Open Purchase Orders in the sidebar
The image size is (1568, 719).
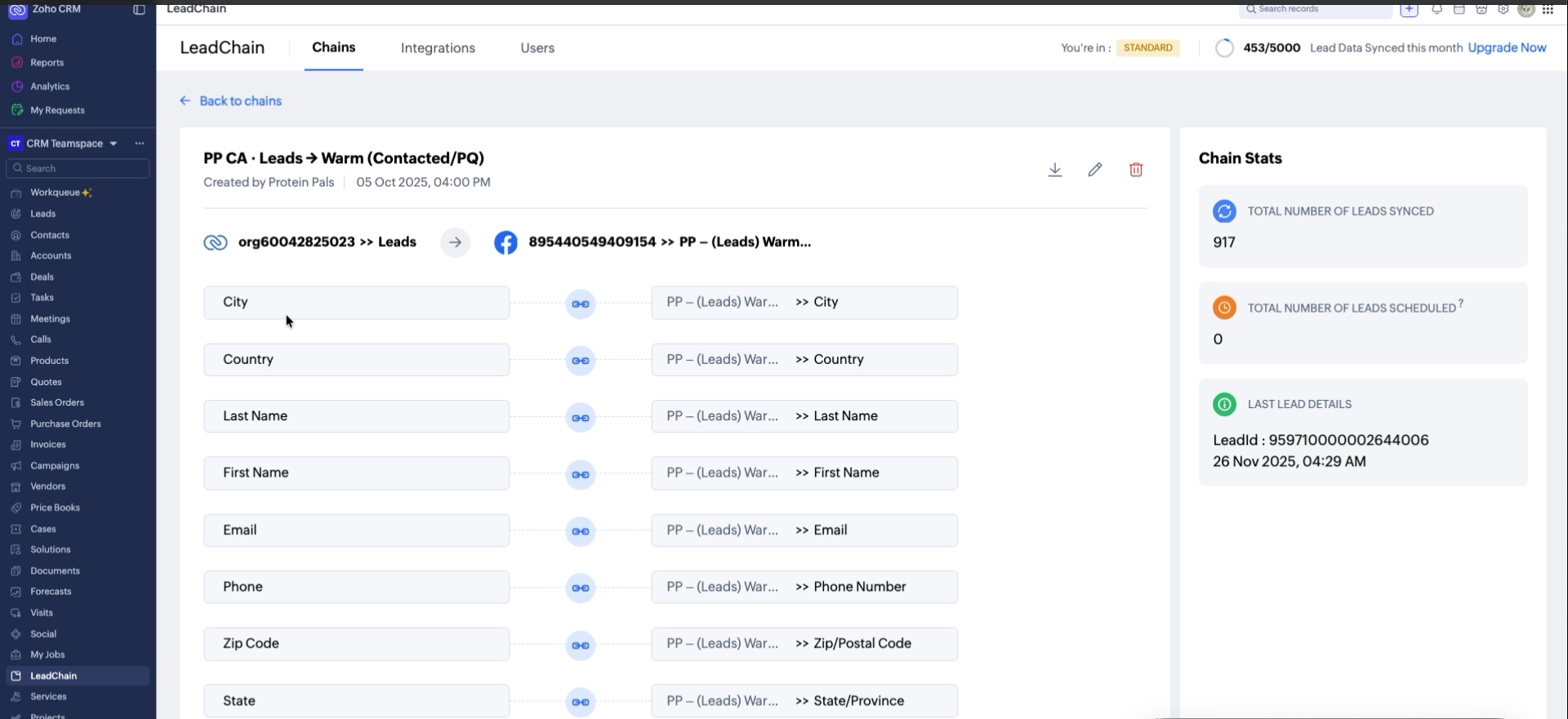(x=65, y=424)
